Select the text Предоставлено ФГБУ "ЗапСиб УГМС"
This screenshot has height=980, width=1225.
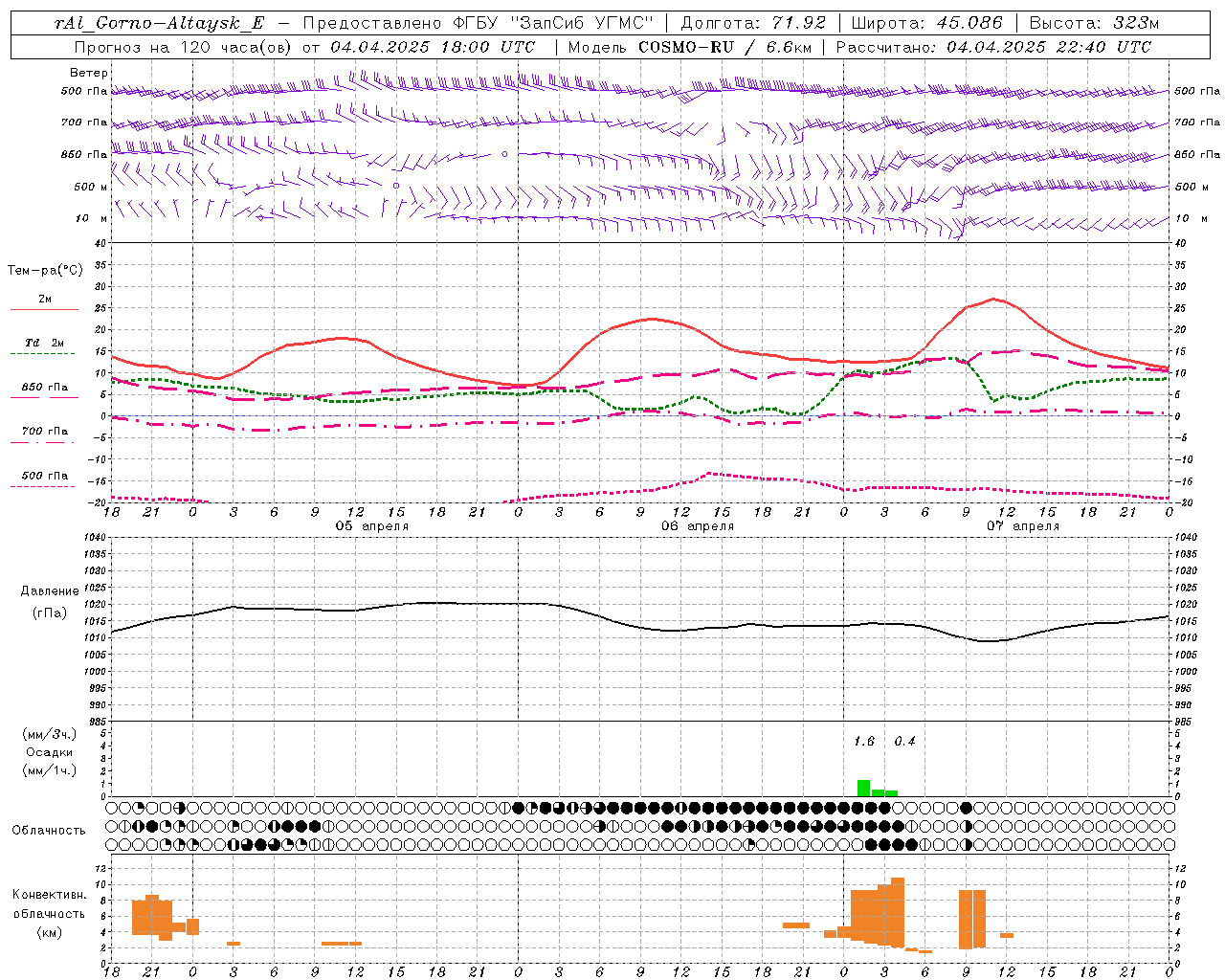pyautogui.click(x=478, y=23)
